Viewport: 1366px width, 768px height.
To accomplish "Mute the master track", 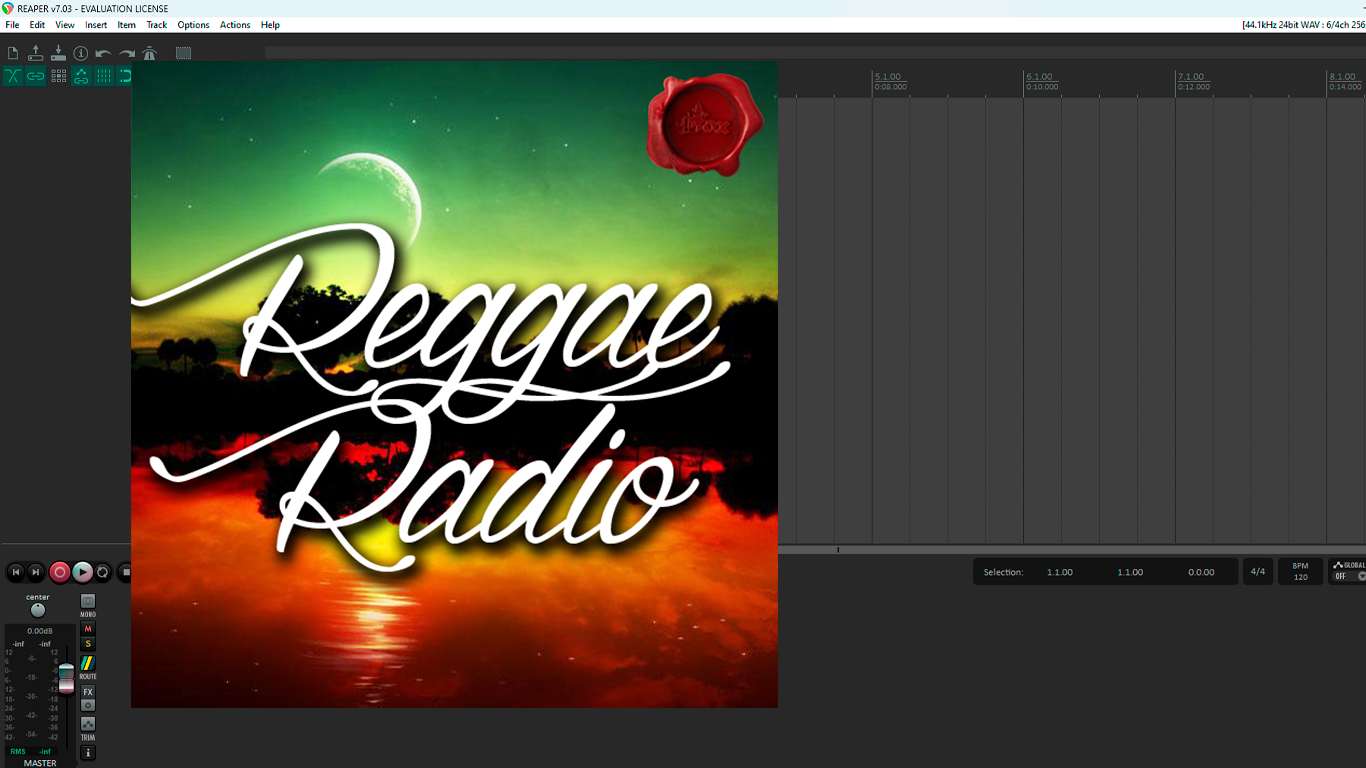I will tap(88, 629).
